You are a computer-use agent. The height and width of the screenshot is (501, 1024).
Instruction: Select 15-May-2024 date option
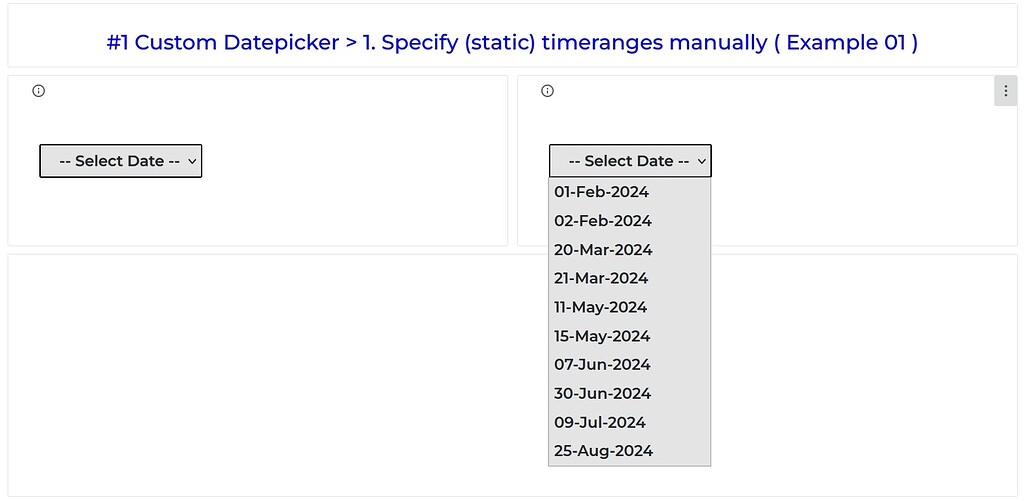630,336
